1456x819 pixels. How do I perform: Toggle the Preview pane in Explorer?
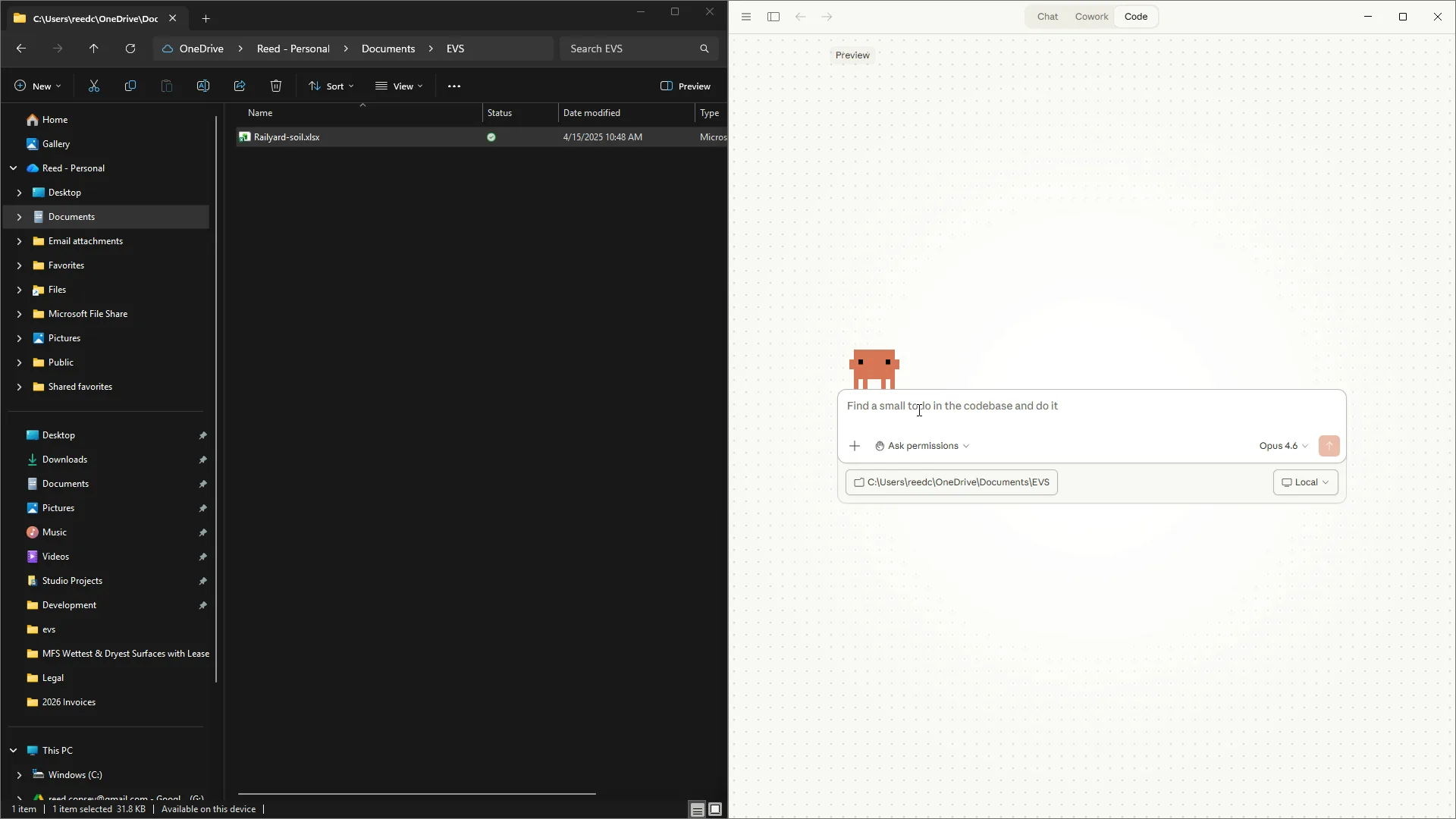coord(686,86)
